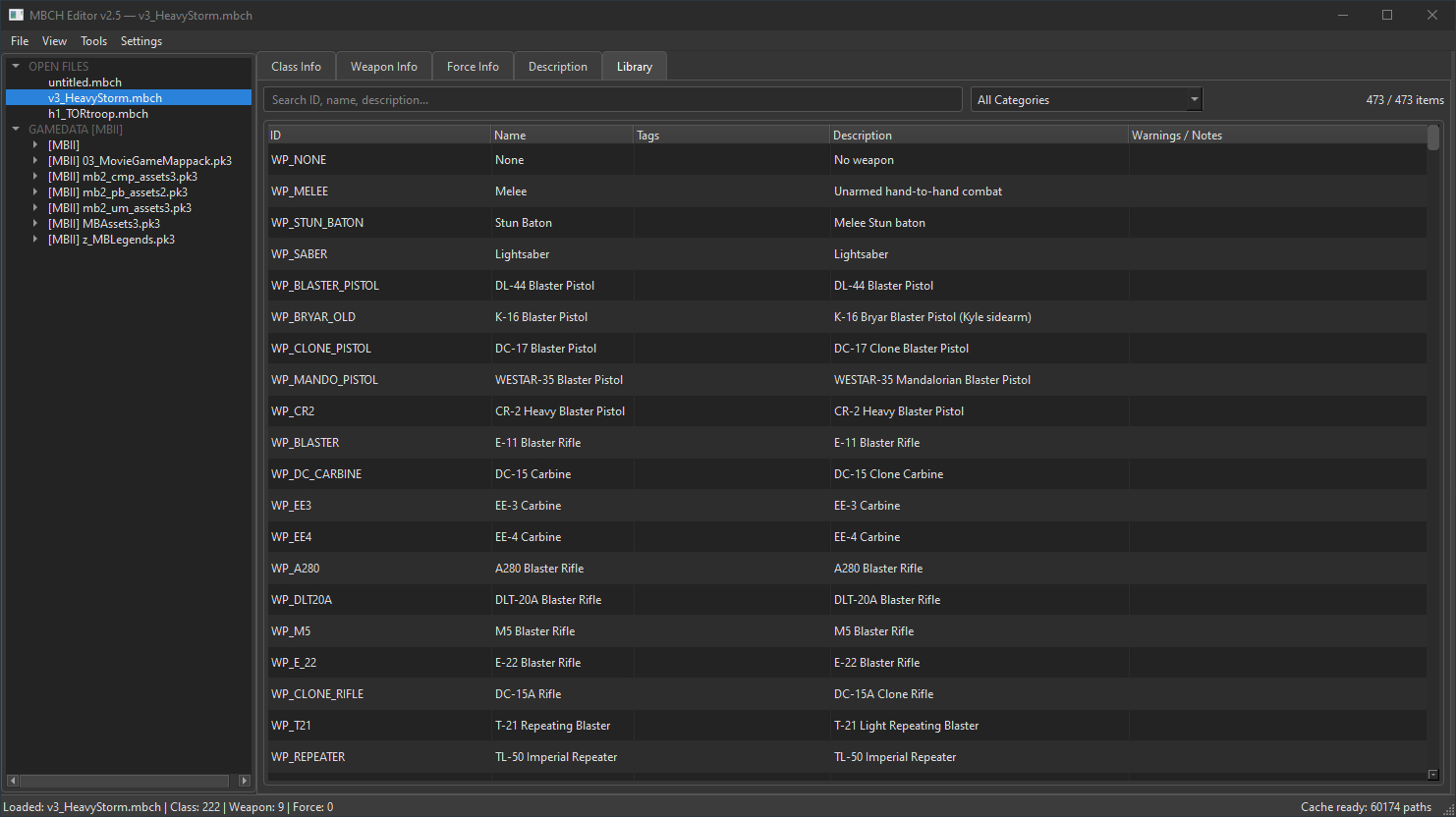This screenshot has height=817, width=1456.
Task: Select untitled.mbch in open files
Action: (x=85, y=82)
